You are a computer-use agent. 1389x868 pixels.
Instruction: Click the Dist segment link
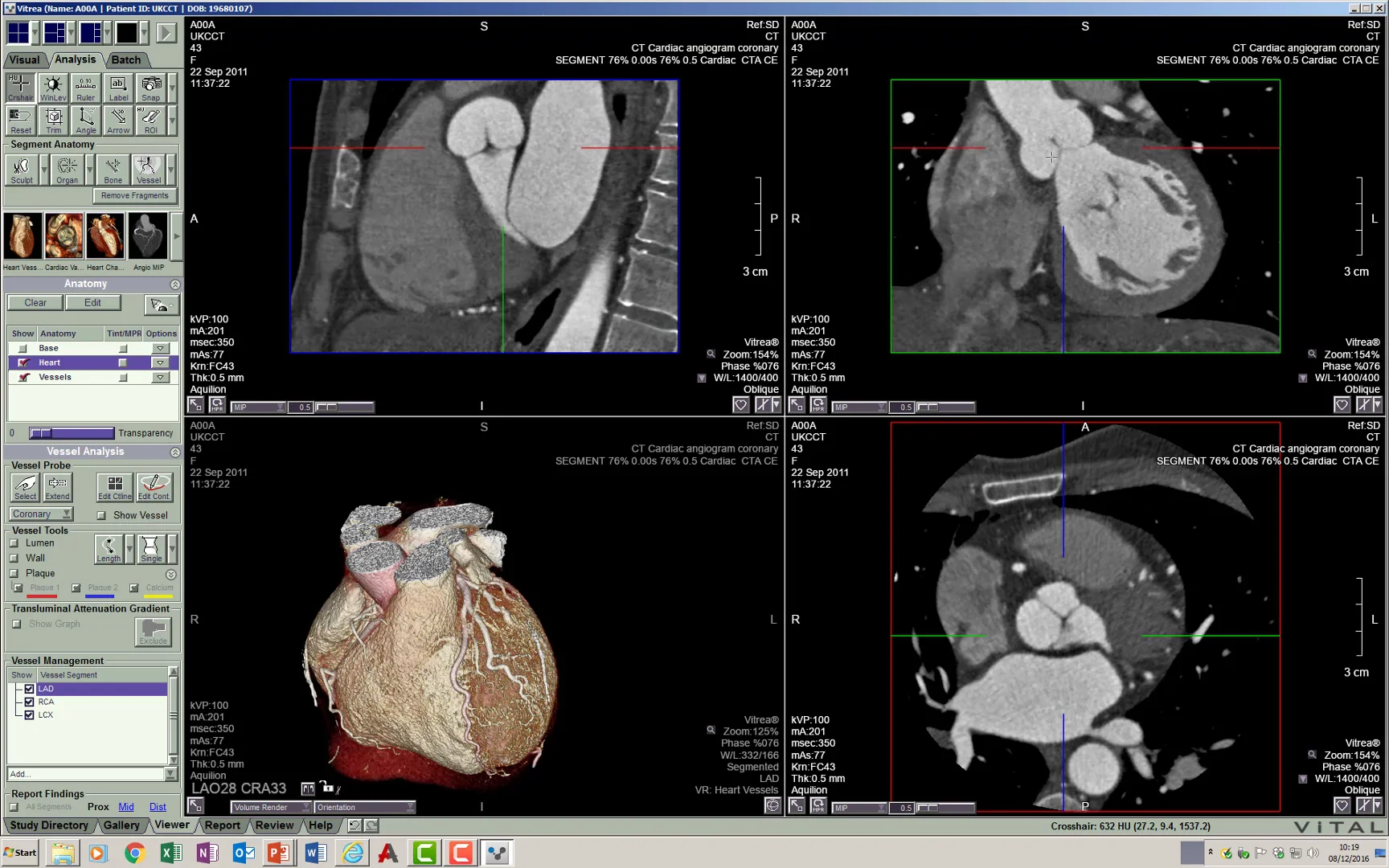click(158, 808)
